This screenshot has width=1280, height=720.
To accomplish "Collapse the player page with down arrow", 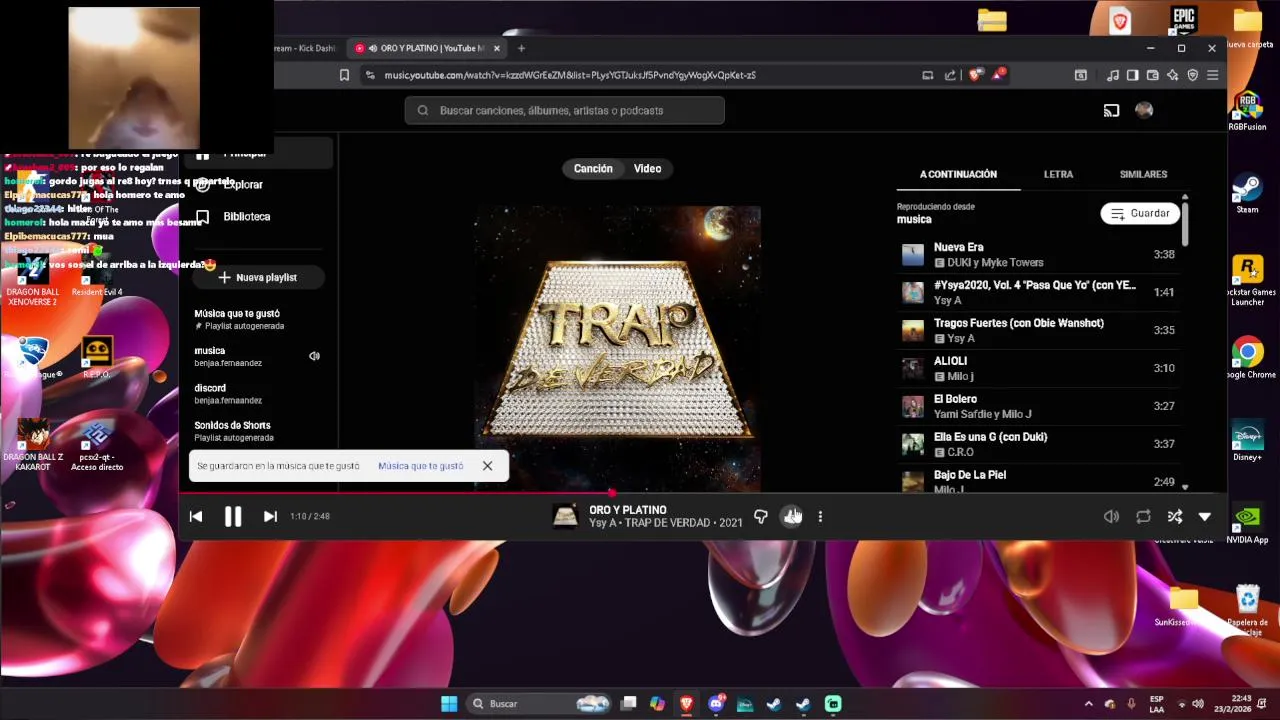I will [x=1205, y=516].
